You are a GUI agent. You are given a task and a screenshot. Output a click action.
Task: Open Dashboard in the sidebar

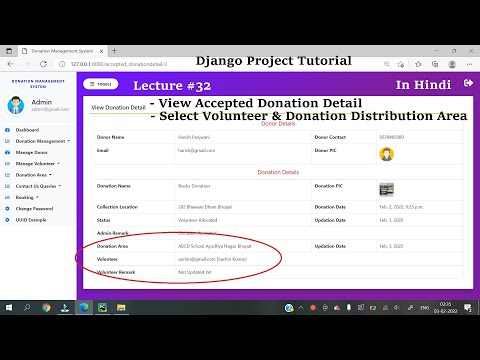click(x=27, y=130)
